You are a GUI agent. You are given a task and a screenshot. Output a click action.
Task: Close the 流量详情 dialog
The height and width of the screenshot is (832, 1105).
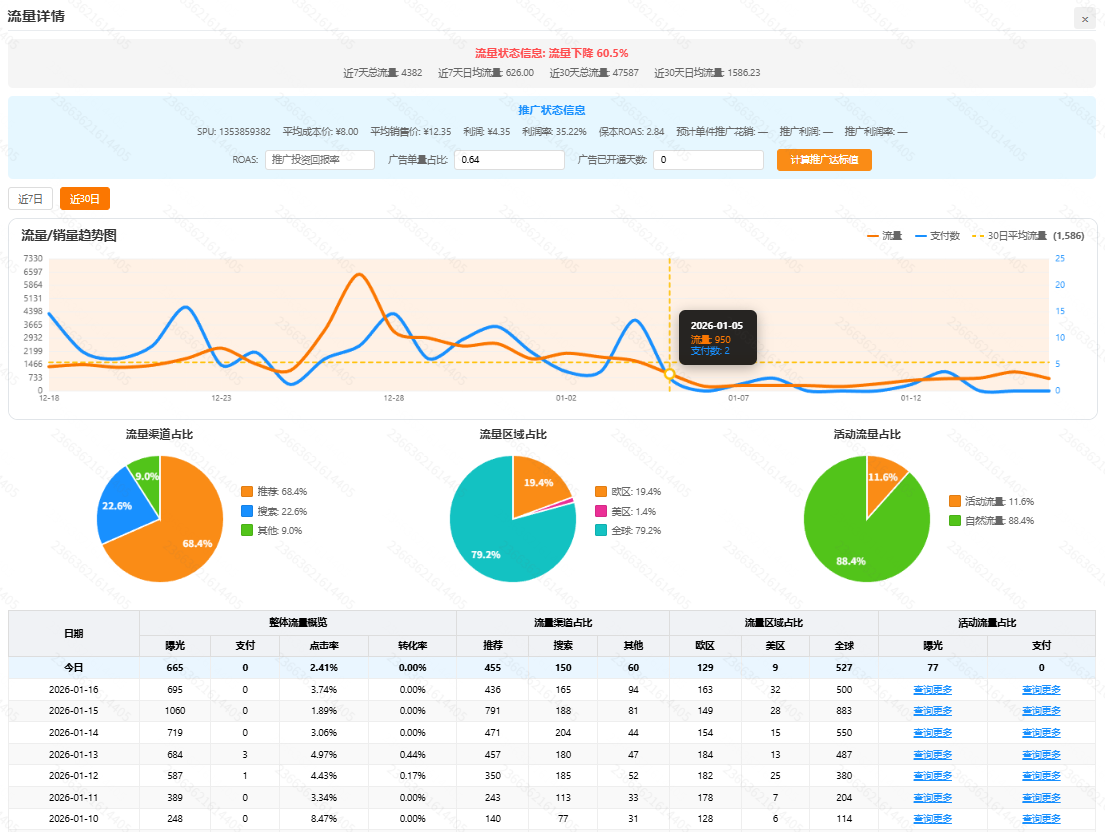point(1084,19)
